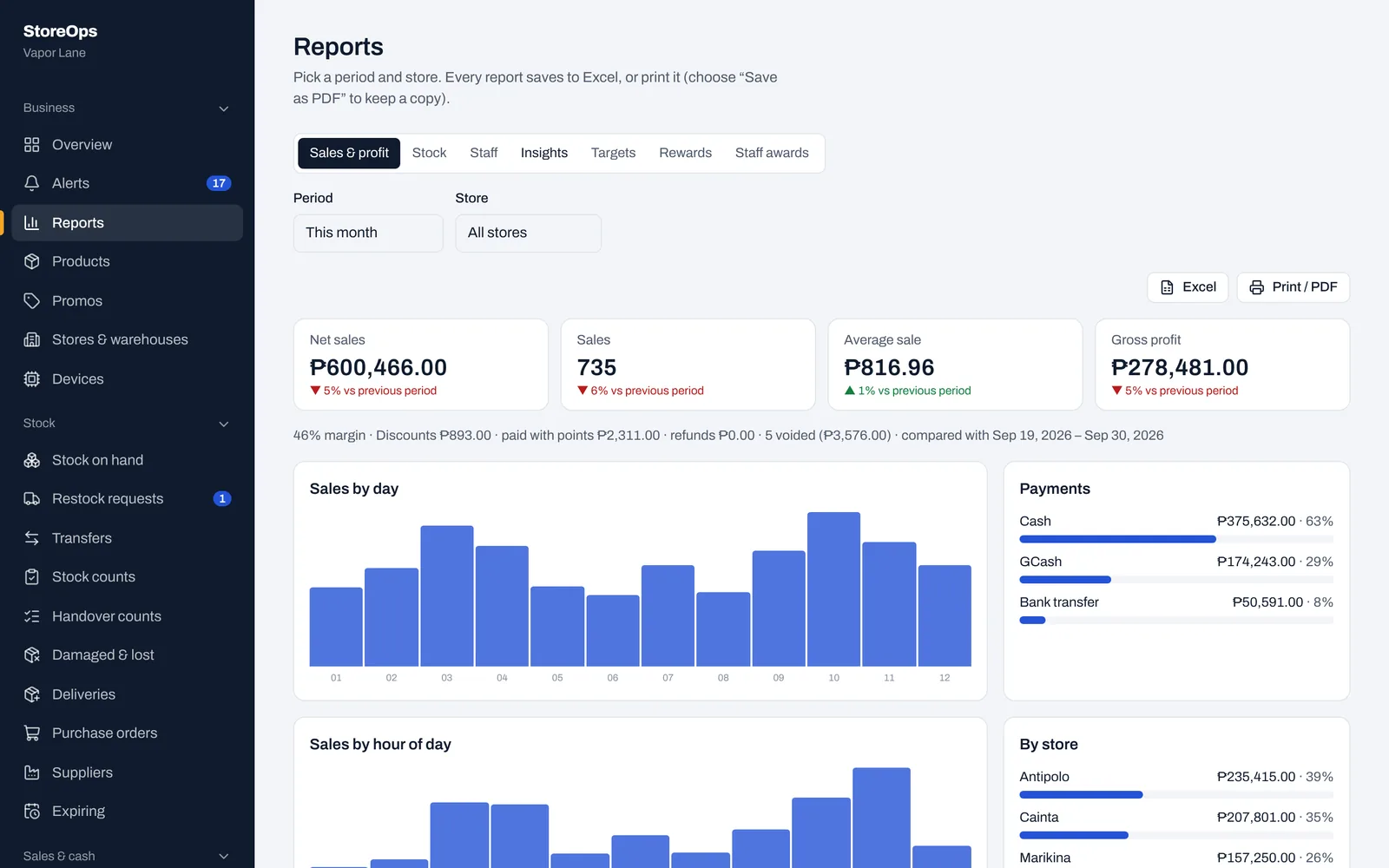Open Stock on hand cubes icon
Image resolution: width=1389 pixels, height=868 pixels.
point(32,460)
